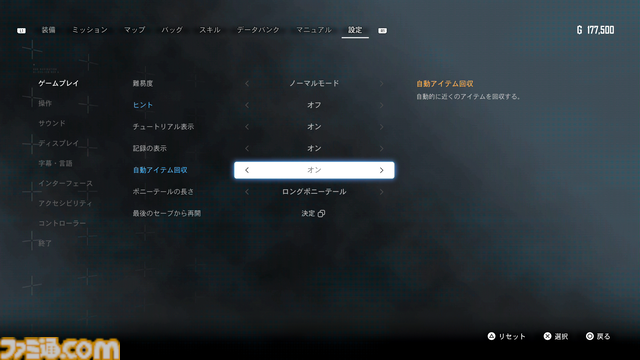The image size is (640, 360).
Task: Select the 設定 tab
Action: pos(355,30)
